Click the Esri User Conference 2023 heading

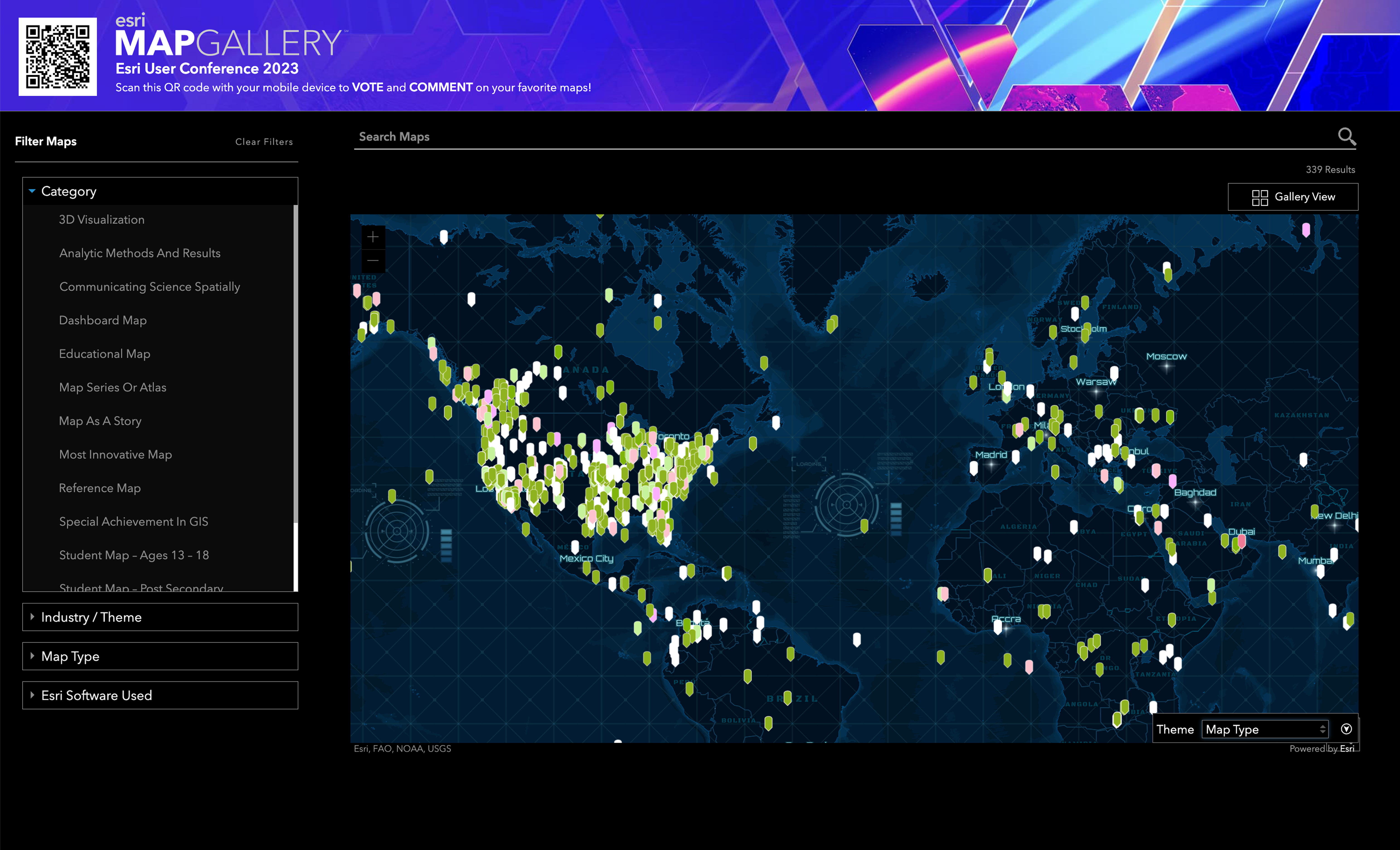tap(207, 68)
